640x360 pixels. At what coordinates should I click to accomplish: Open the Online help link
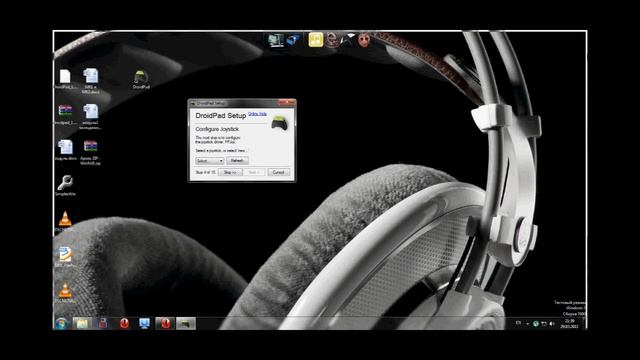(x=258, y=114)
